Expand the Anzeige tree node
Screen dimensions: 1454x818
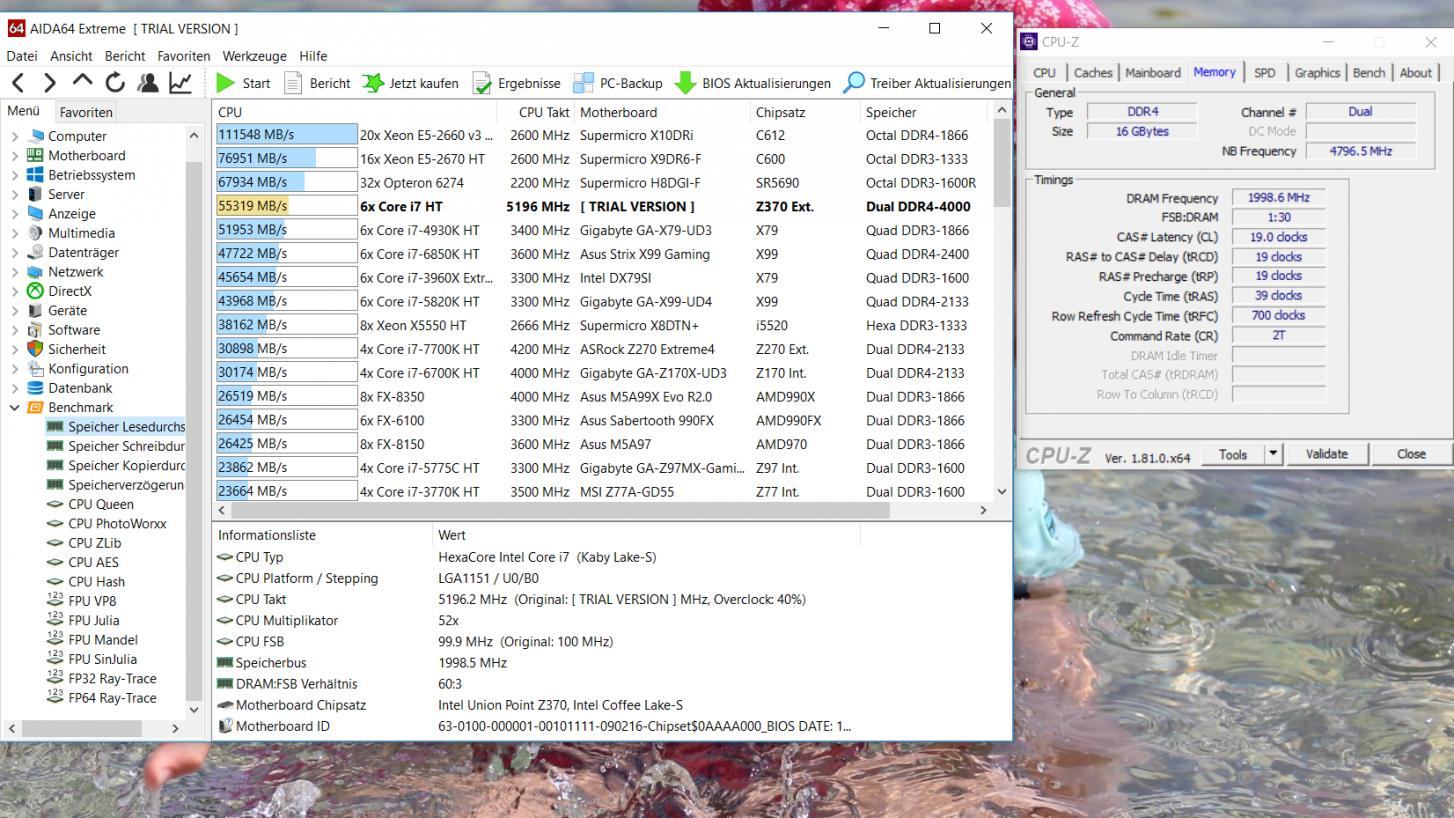pos(15,213)
